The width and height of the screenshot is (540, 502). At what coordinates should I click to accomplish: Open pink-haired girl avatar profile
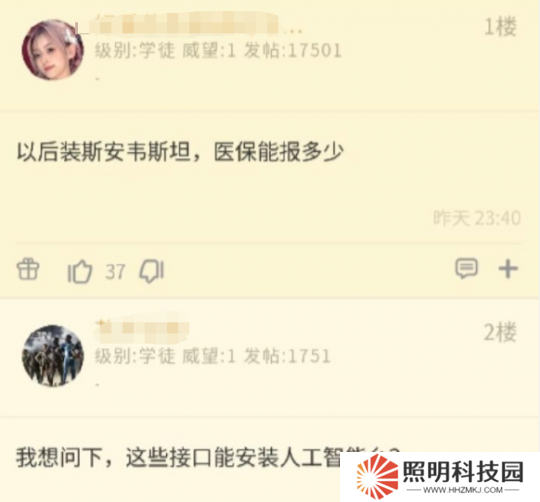(x=53, y=50)
